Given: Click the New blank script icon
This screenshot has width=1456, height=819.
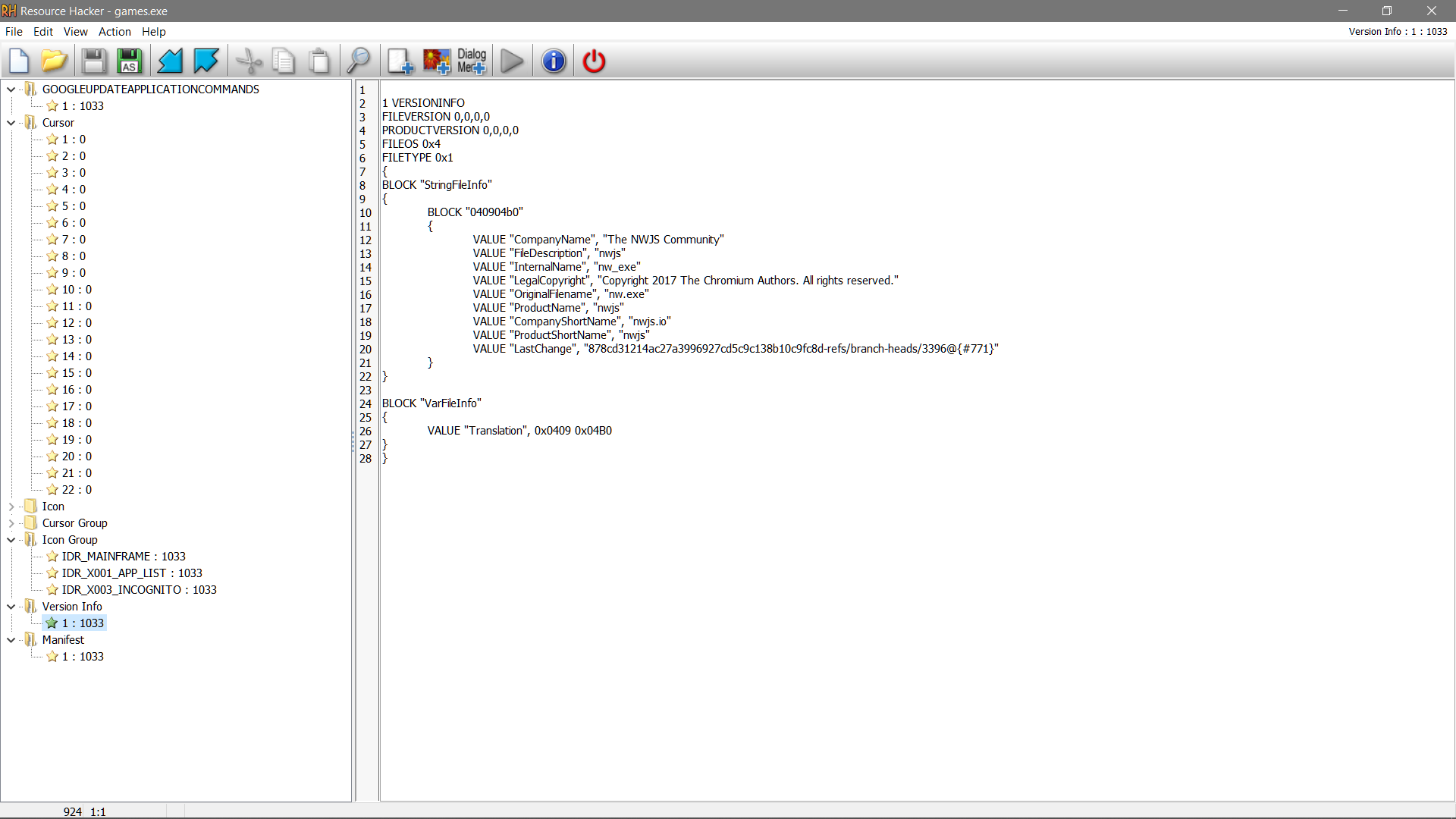Looking at the screenshot, I should (19, 61).
